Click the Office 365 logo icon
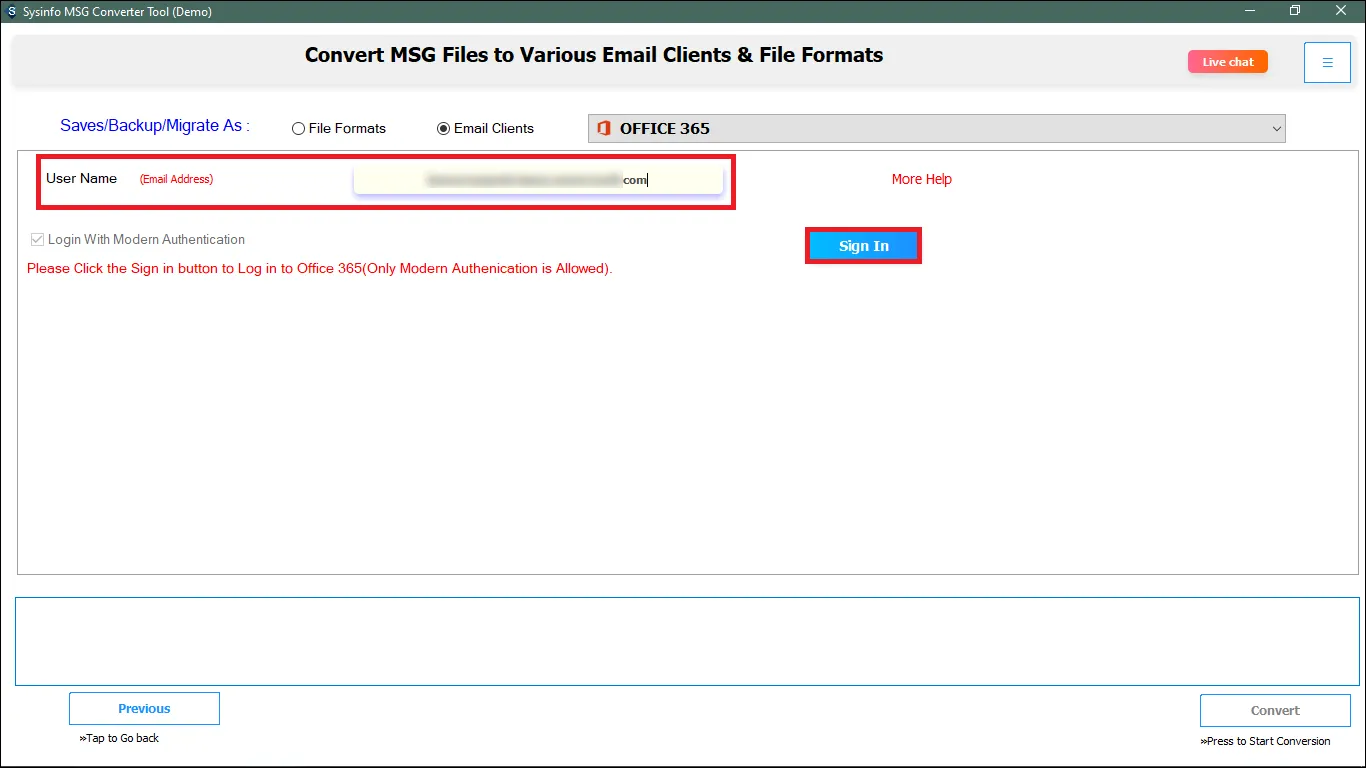The height and width of the screenshot is (768, 1366). (x=603, y=128)
